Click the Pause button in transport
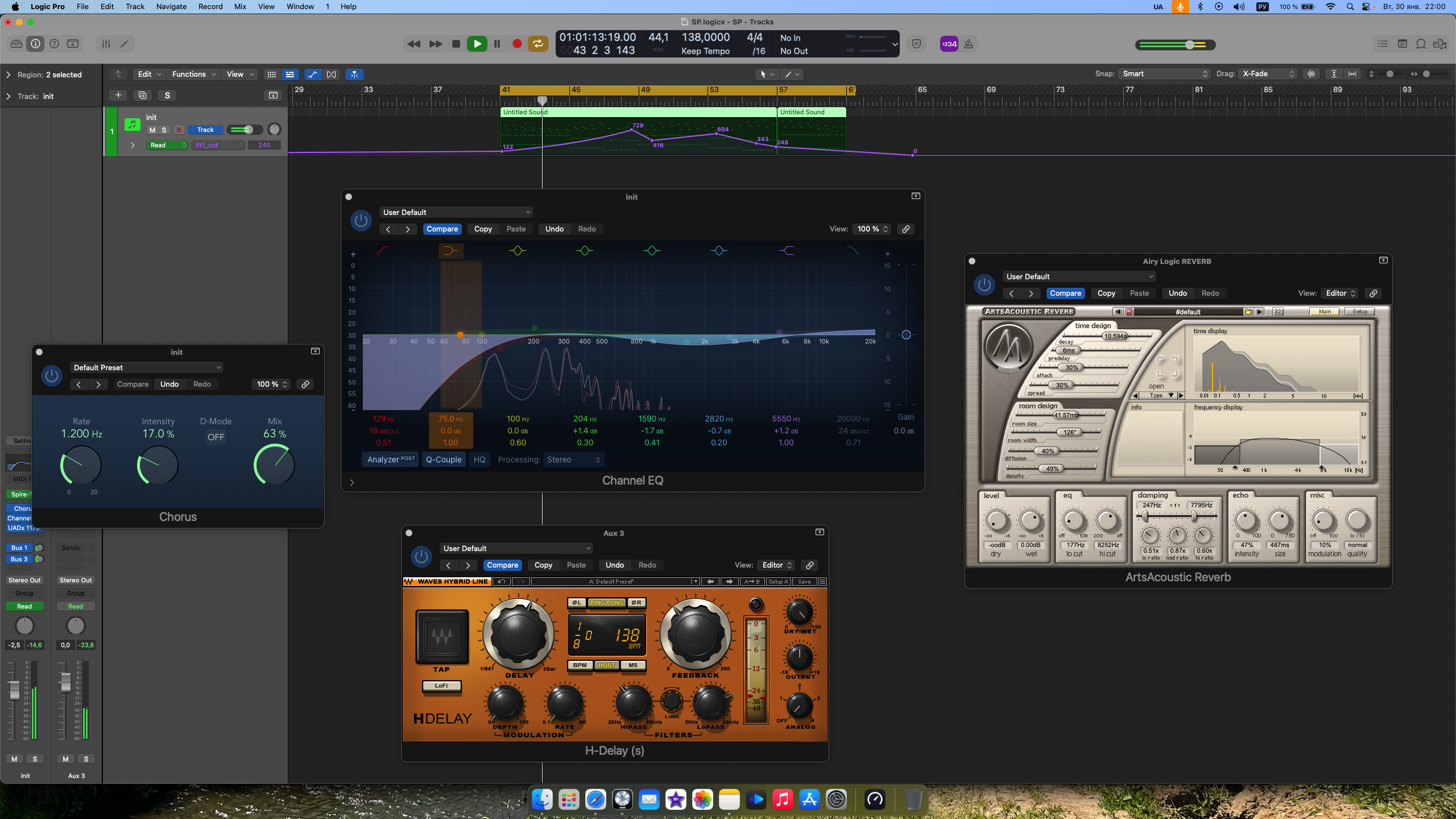Image resolution: width=1456 pixels, height=819 pixels. pos(497,44)
